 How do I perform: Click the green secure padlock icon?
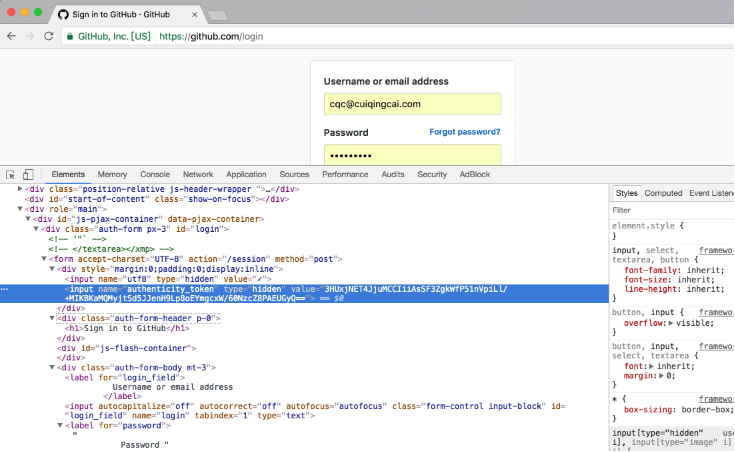tap(70, 36)
